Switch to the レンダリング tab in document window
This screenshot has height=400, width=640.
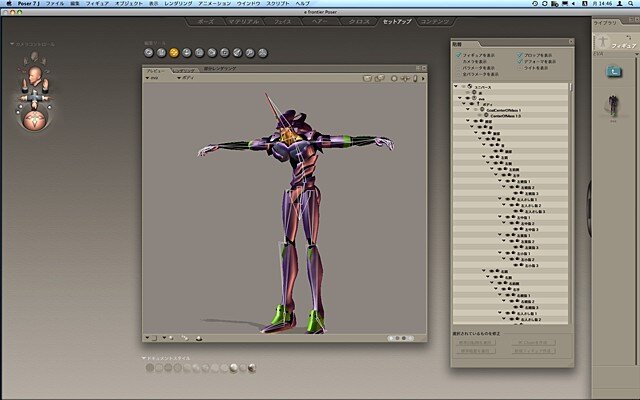[x=184, y=70]
